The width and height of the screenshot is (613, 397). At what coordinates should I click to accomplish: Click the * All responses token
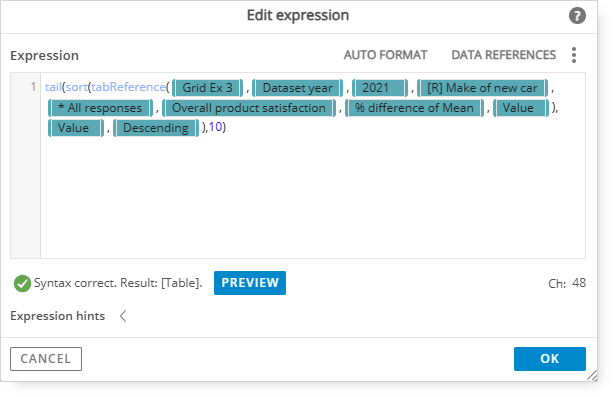(x=100, y=108)
